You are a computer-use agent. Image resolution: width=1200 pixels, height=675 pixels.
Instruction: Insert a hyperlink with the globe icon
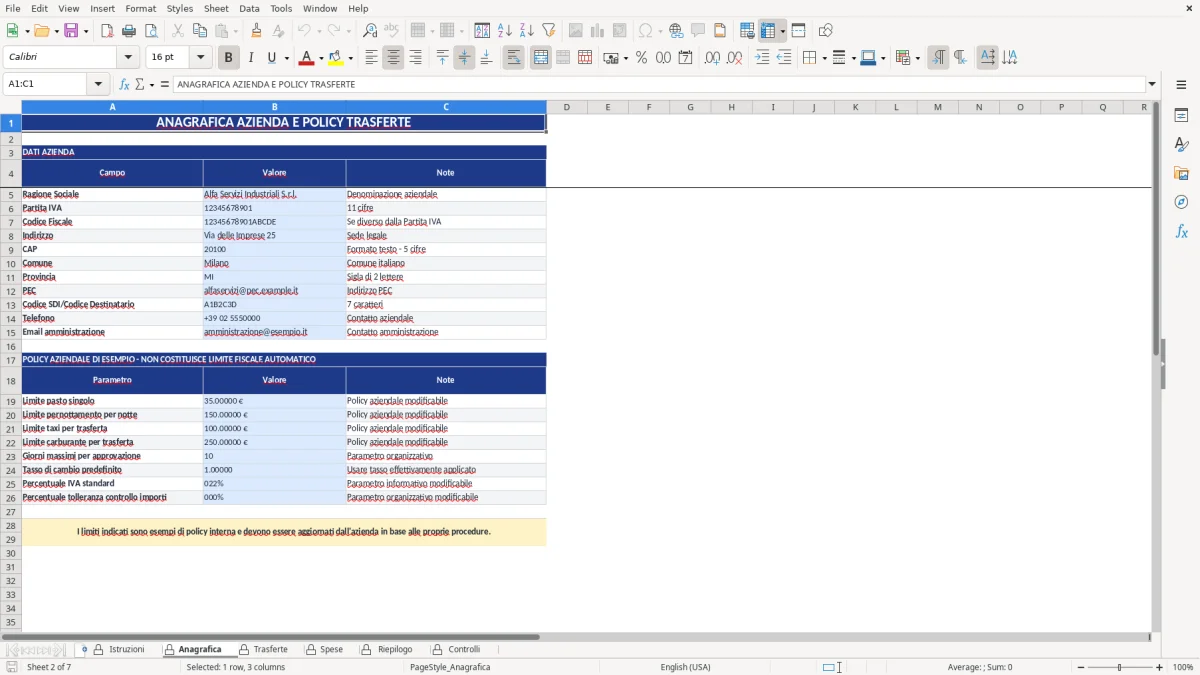tap(676, 31)
